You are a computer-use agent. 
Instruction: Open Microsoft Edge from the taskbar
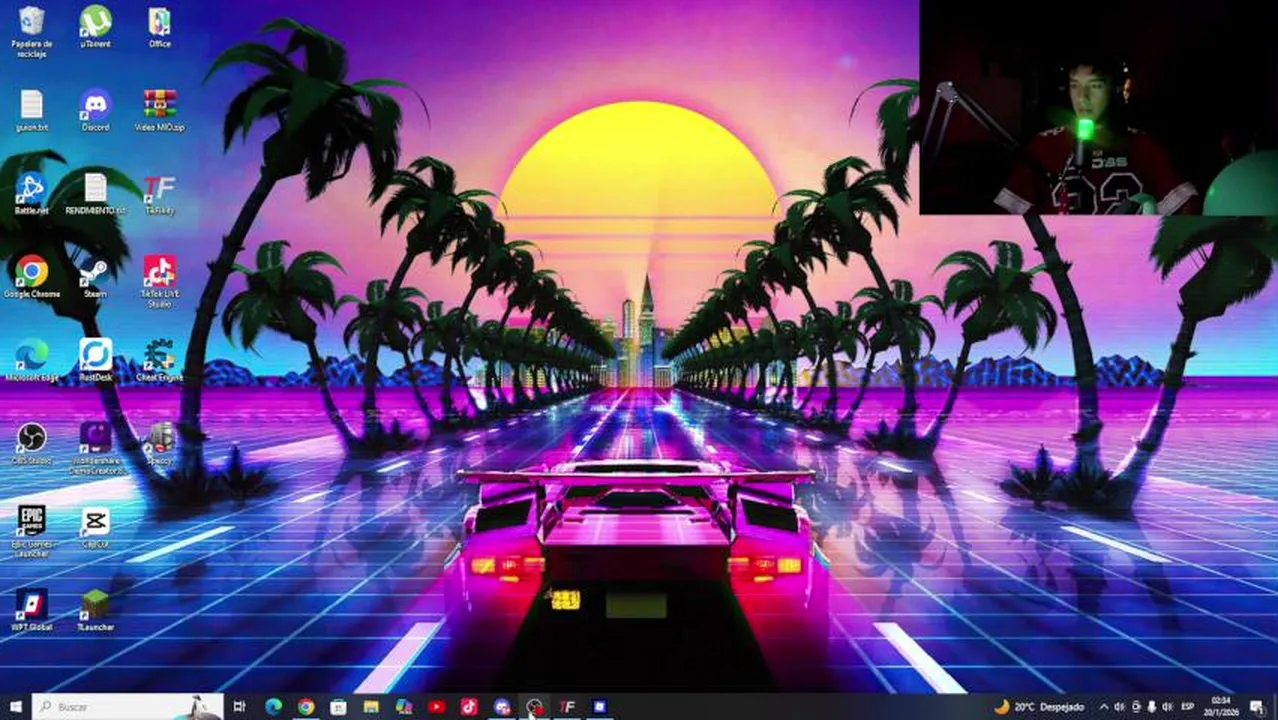click(273, 707)
